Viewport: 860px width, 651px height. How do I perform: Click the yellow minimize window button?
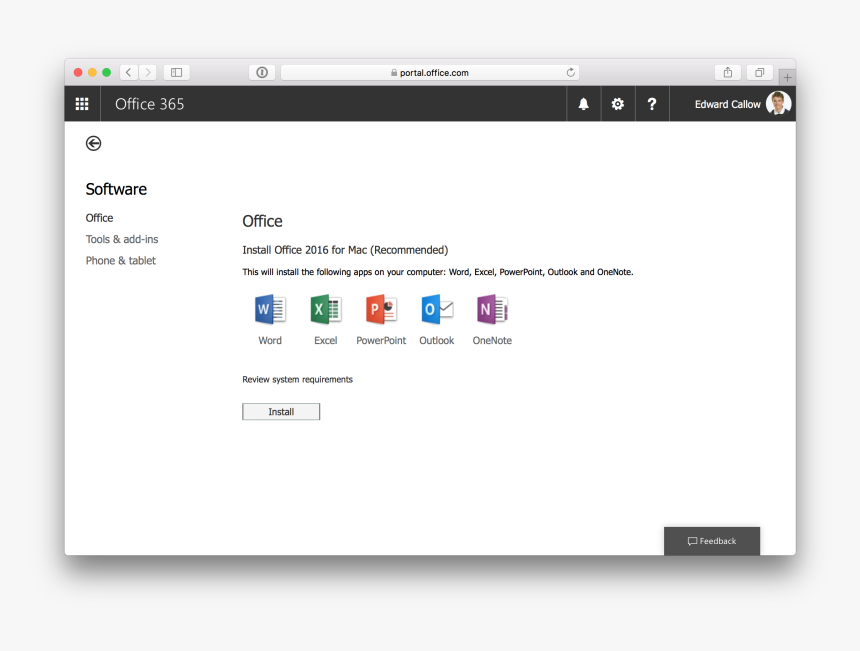pos(92,72)
